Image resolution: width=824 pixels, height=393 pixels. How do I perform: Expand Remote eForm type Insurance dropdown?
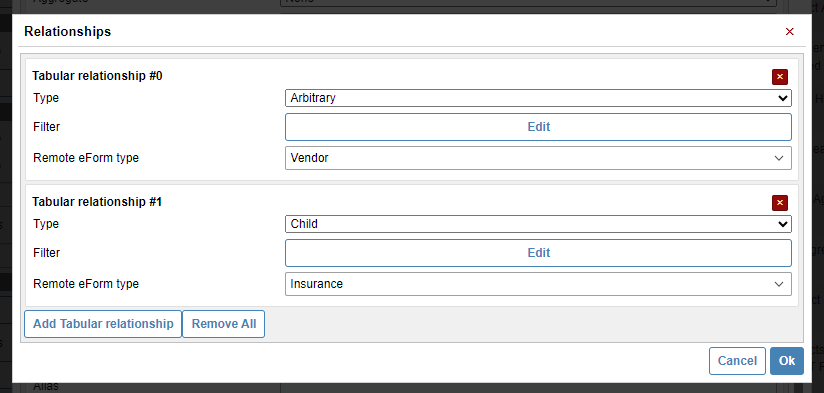point(538,284)
